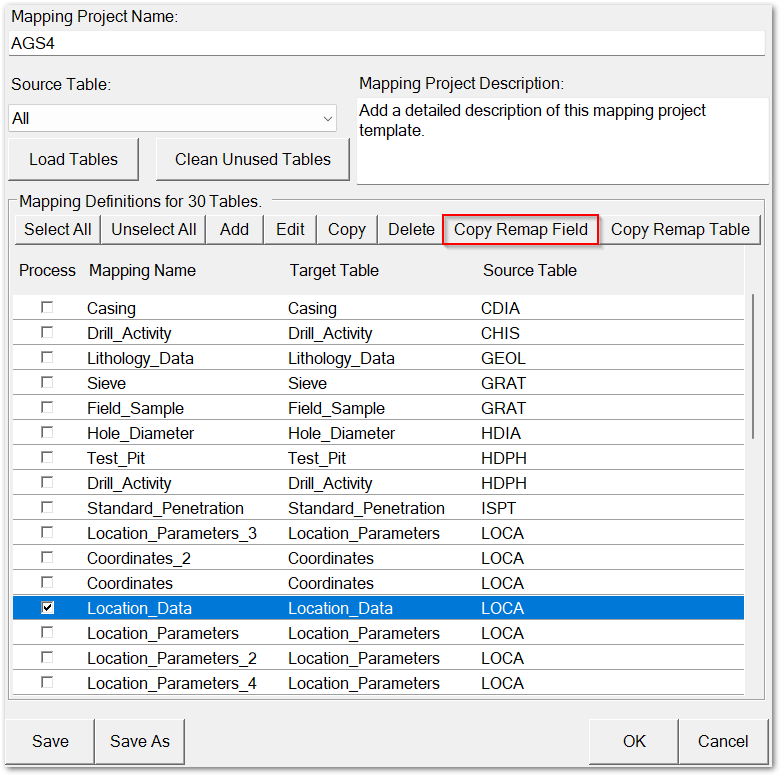Select the Location_Parameters_3 mapping name

tap(172, 533)
